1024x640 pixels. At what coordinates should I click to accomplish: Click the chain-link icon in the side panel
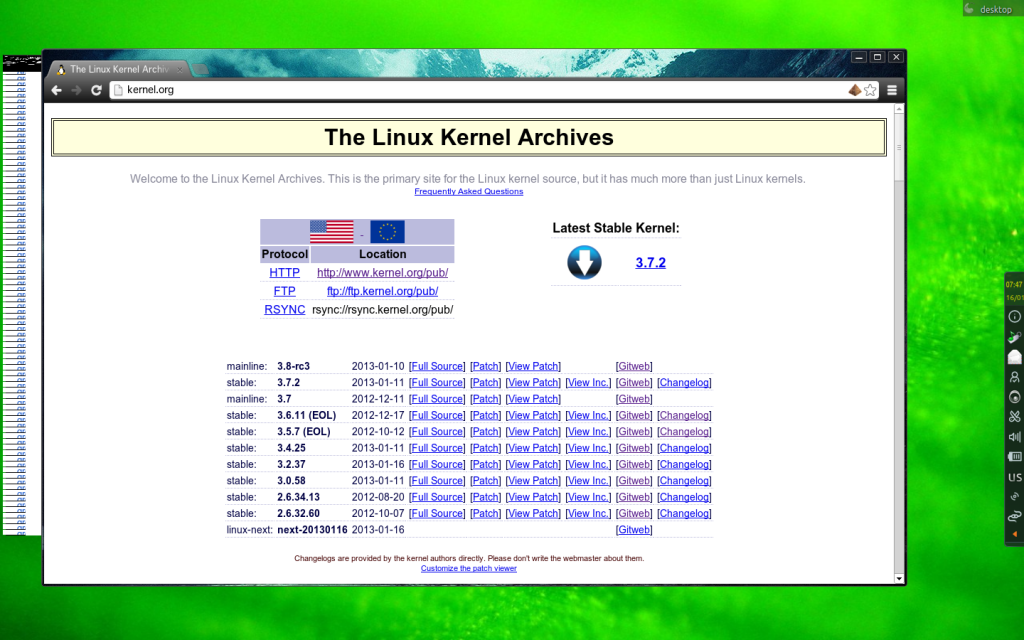tap(1014, 517)
